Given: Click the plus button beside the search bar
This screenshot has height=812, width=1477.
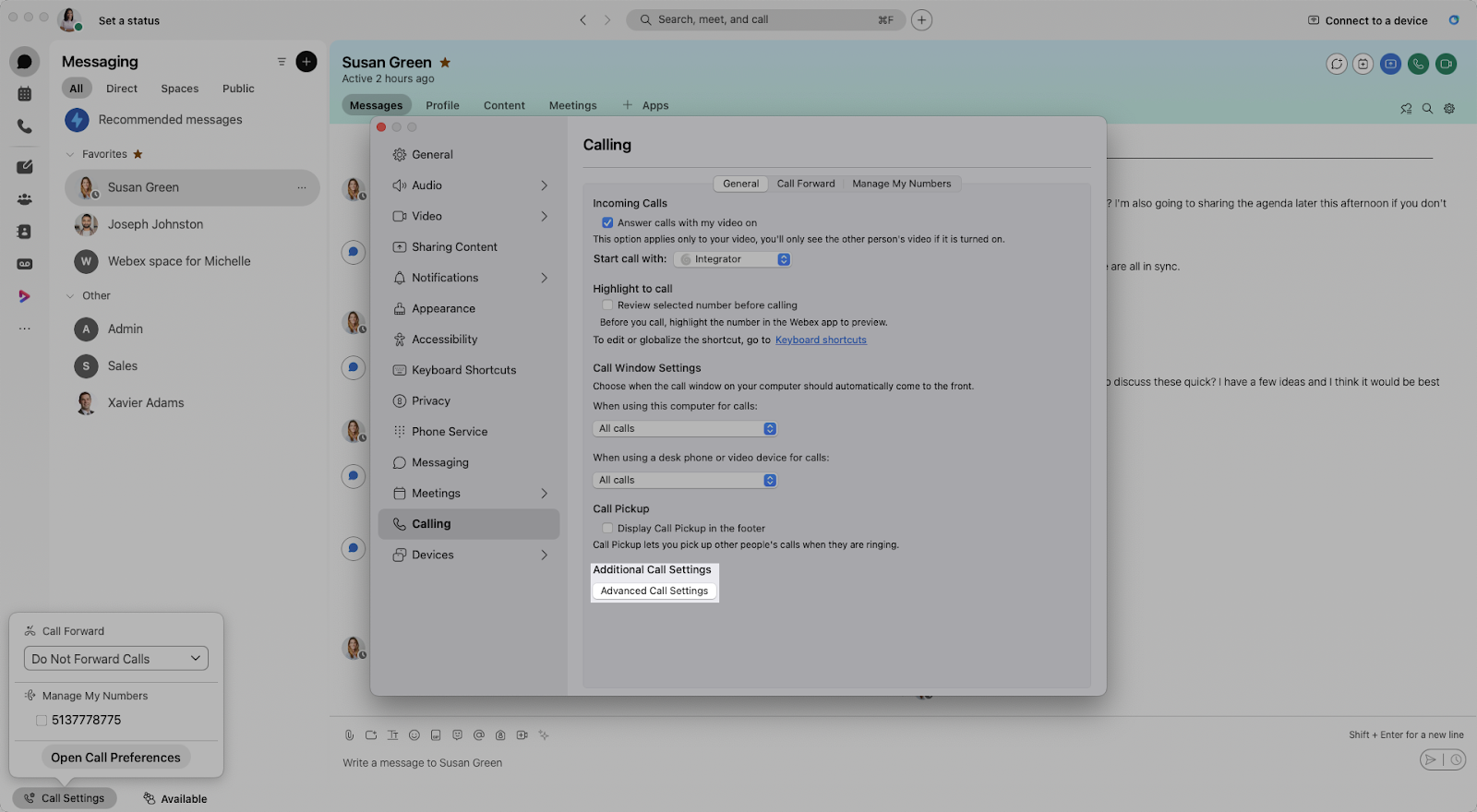Looking at the screenshot, I should [921, 19].
